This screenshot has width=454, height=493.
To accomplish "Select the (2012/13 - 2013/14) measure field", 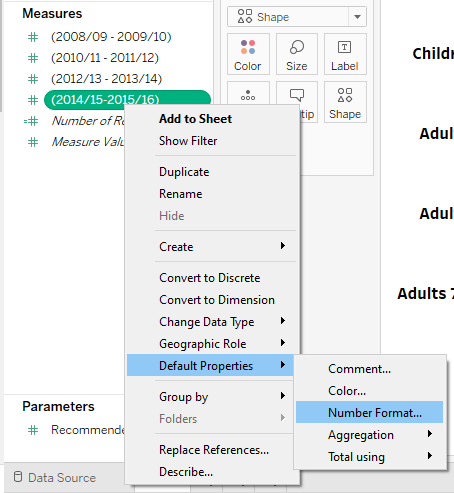I will [106, 79].
